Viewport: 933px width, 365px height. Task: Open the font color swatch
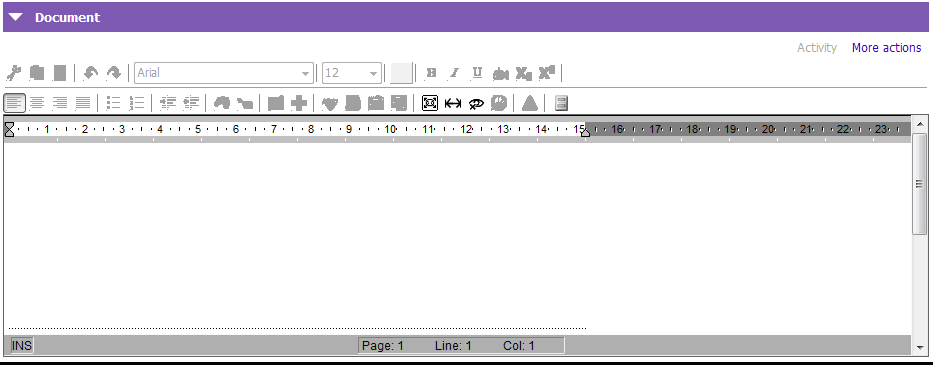click(x=401, y=73)
